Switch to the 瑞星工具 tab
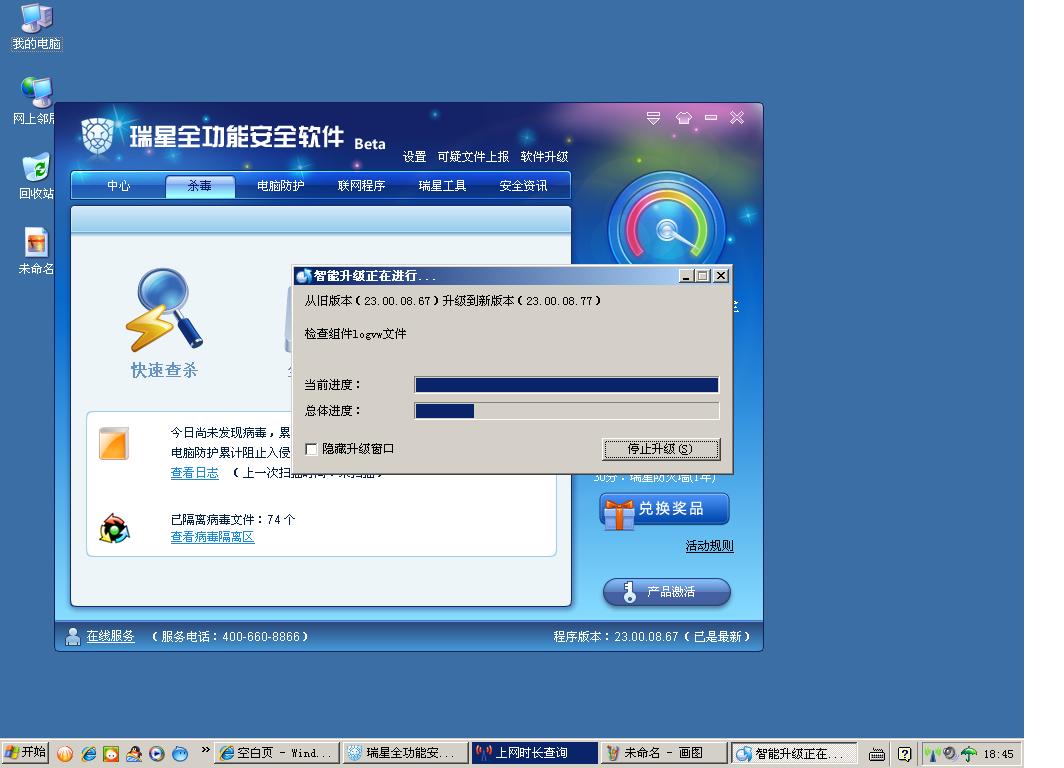 tap(442, 186)
